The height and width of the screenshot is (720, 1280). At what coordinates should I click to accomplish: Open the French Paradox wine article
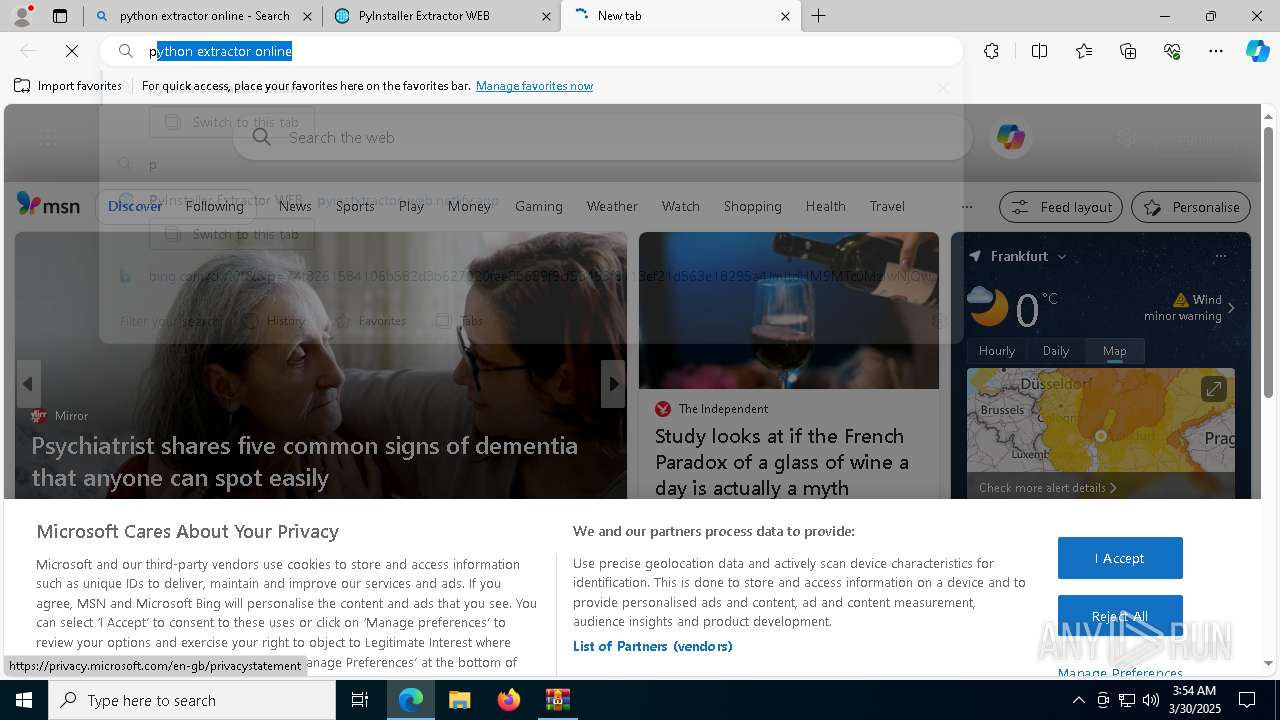[x=782, y=462]
